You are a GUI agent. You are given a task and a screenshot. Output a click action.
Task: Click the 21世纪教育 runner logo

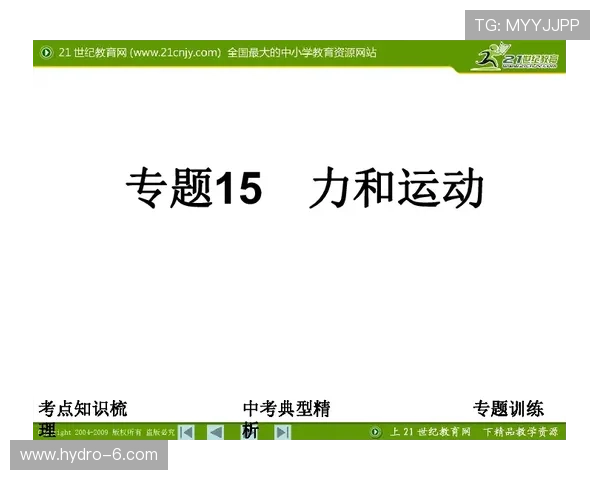click(x=515, y=57)
